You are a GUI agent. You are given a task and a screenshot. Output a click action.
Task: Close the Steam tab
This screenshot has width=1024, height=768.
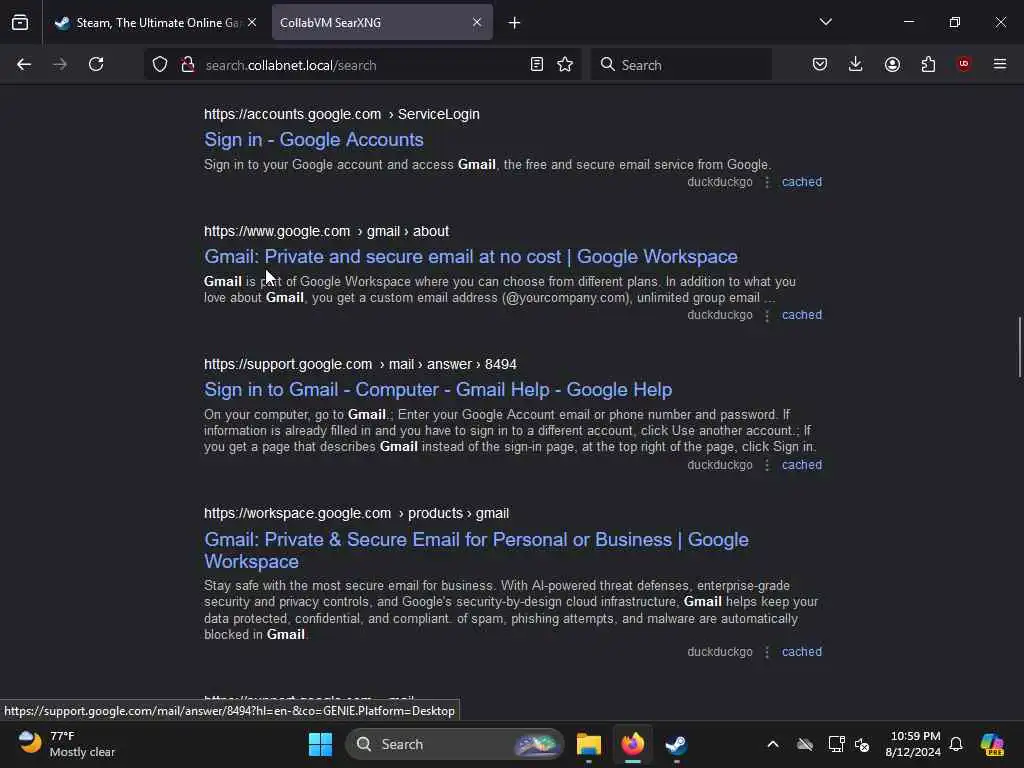tap(252, 22)
